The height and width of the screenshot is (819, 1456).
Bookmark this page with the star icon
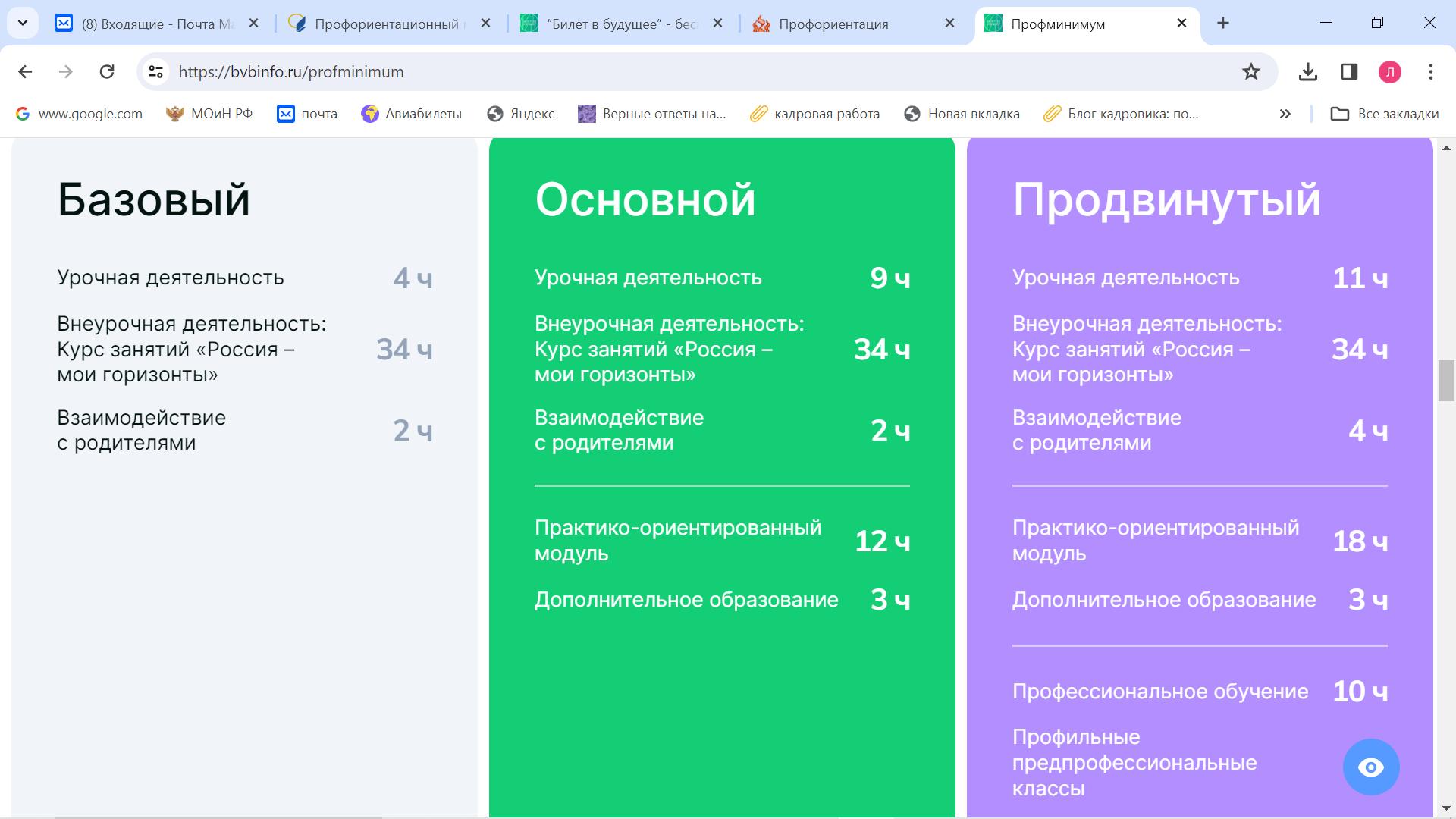[x=1251, y=72]
